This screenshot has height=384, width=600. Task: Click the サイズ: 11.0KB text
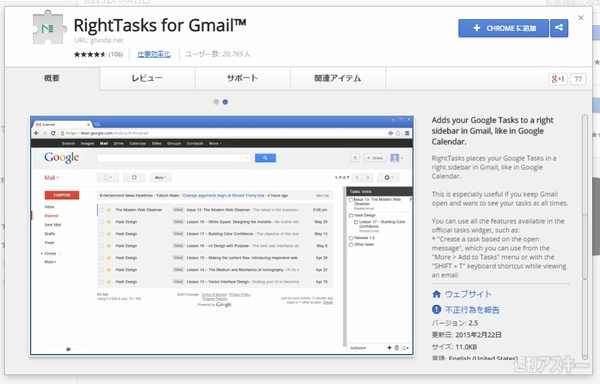click(x=454, y=347)
